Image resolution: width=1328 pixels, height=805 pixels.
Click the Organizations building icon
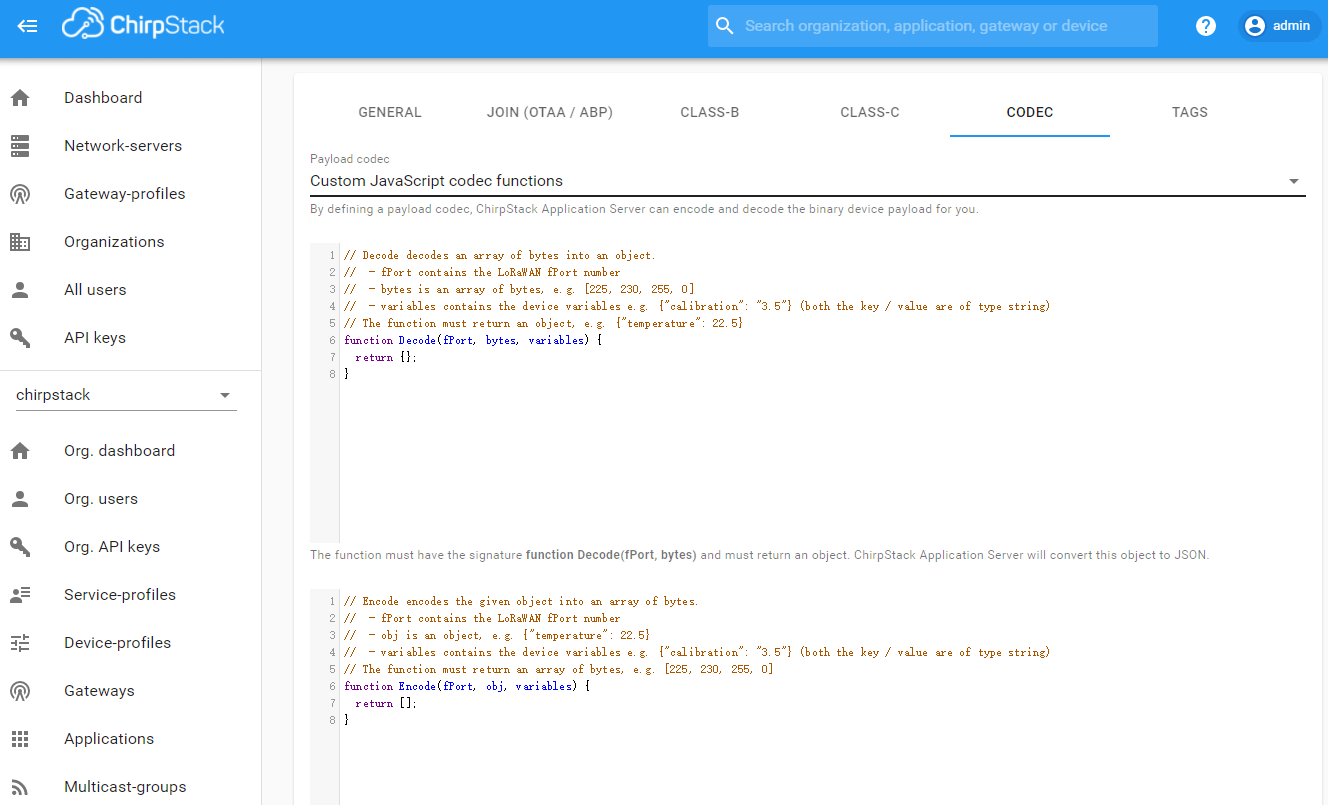(x=20, y=242)
